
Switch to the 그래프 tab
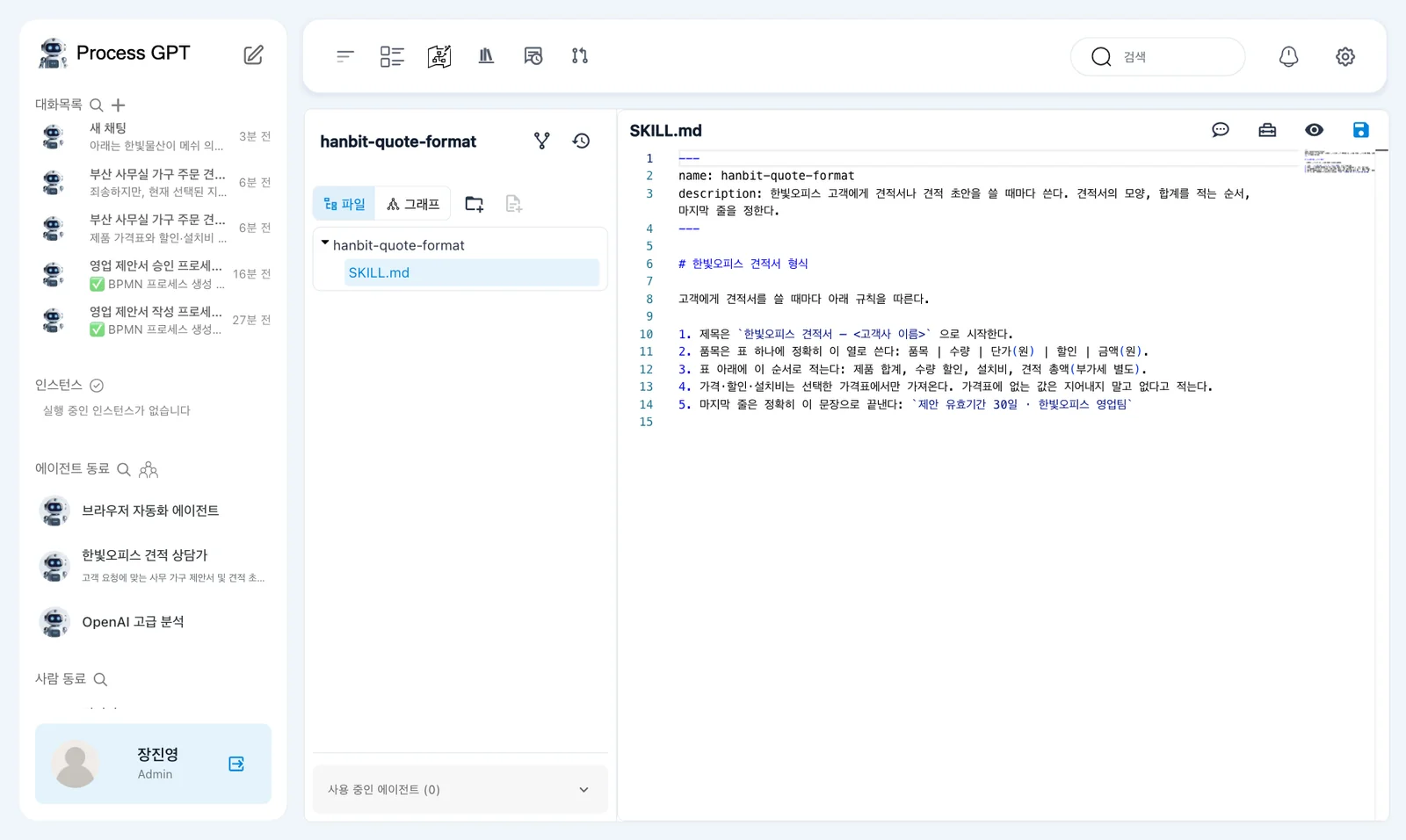[413, 204]
